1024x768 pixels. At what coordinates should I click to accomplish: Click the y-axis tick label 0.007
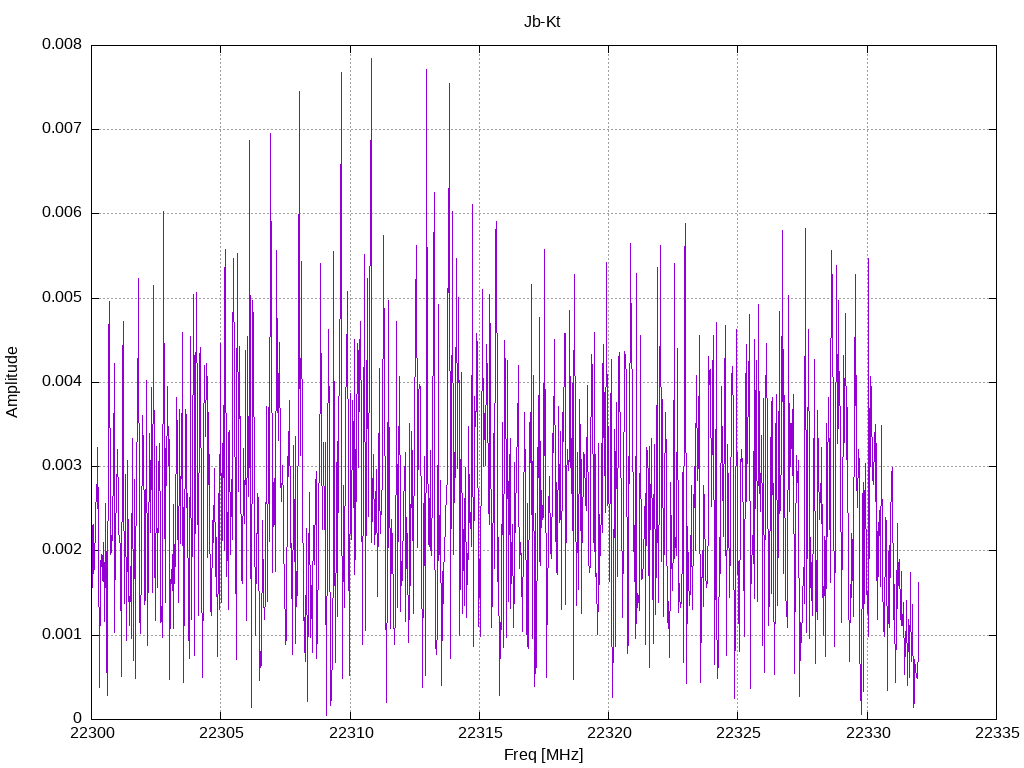click(62, 129)
